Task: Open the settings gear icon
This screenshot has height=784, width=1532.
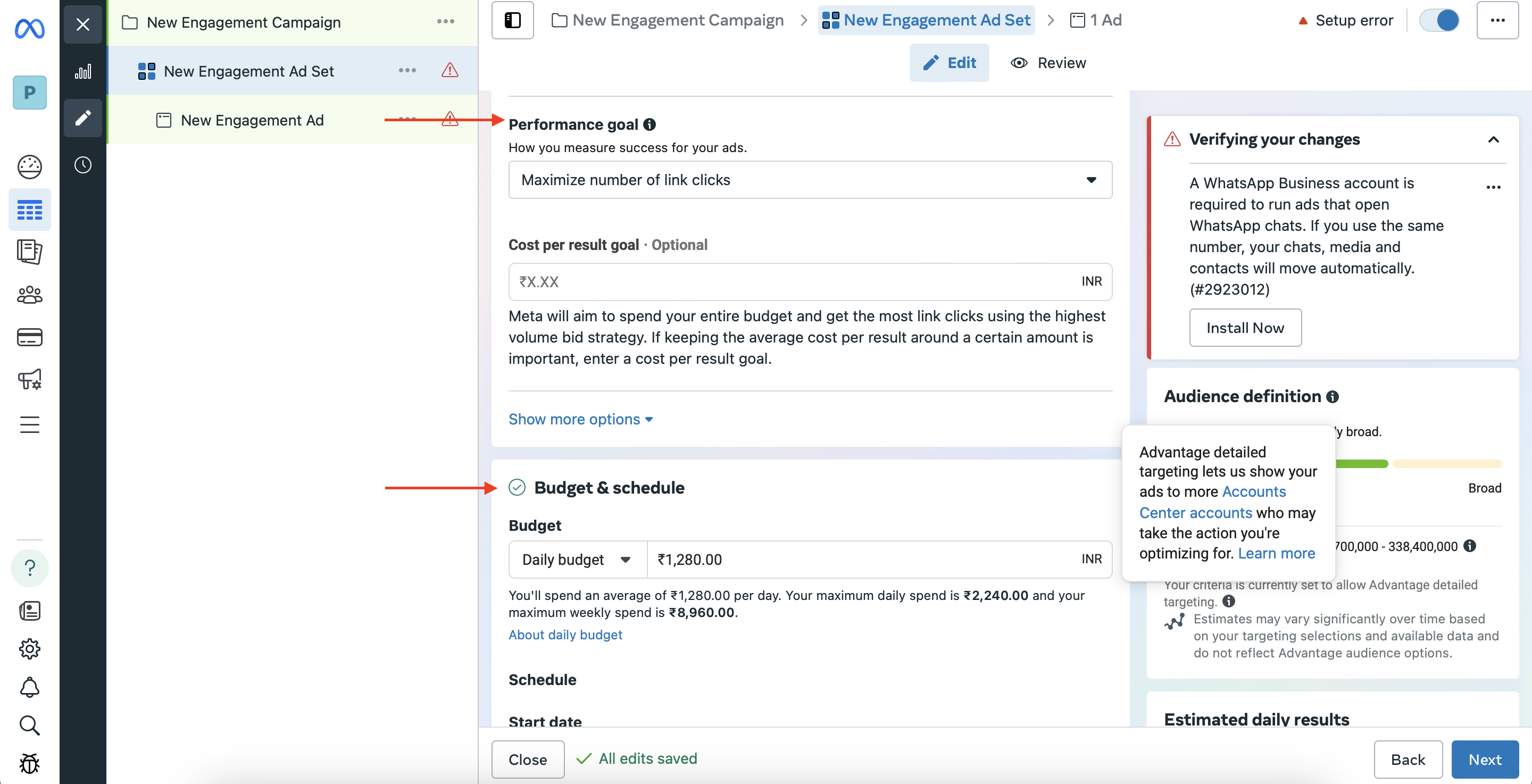Action: point(29,648)
